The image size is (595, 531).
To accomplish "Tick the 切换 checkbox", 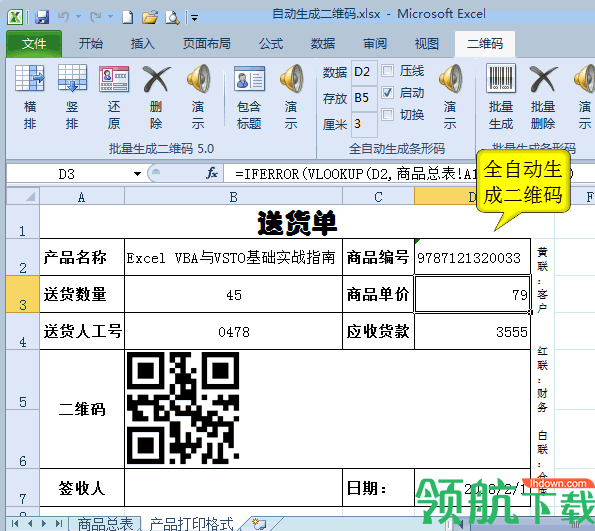I will 387,114.
